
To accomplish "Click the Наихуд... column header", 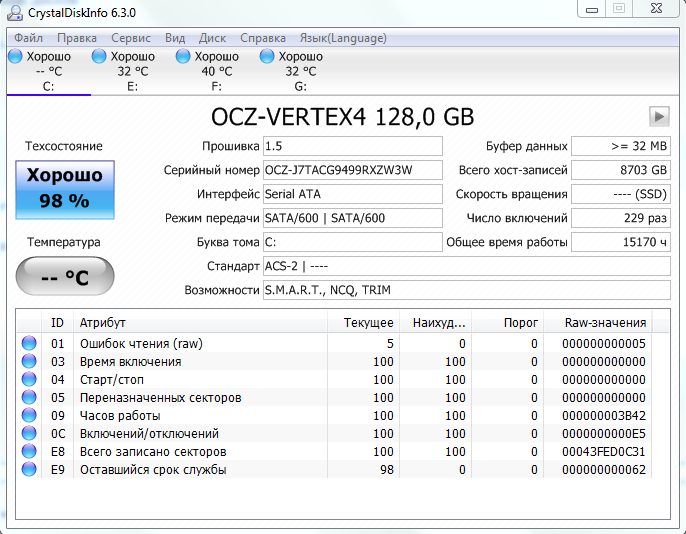I will tap(435, 323).
